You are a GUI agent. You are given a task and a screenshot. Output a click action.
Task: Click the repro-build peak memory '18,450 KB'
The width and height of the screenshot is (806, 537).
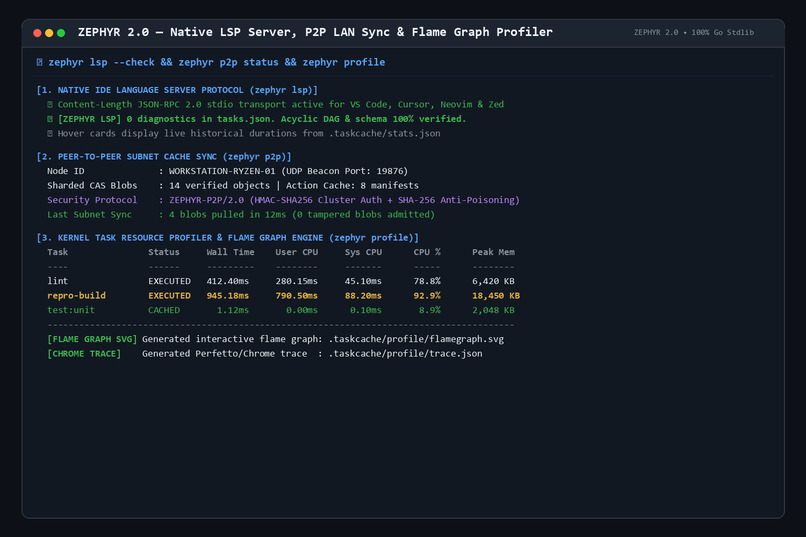[496, 295]
